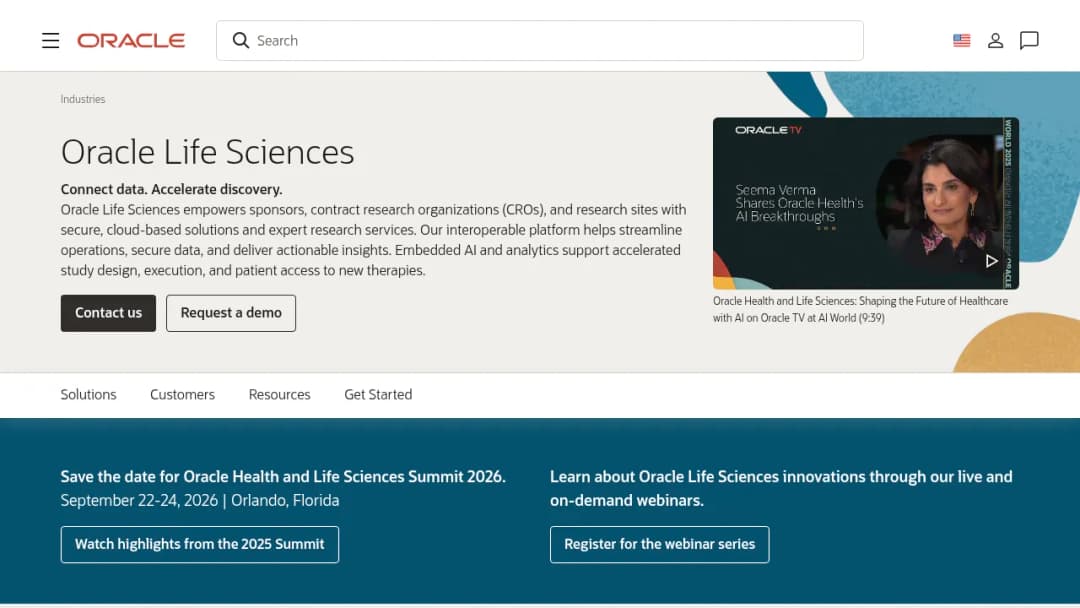Switch to the Solutions tab

tap(88, 395)
